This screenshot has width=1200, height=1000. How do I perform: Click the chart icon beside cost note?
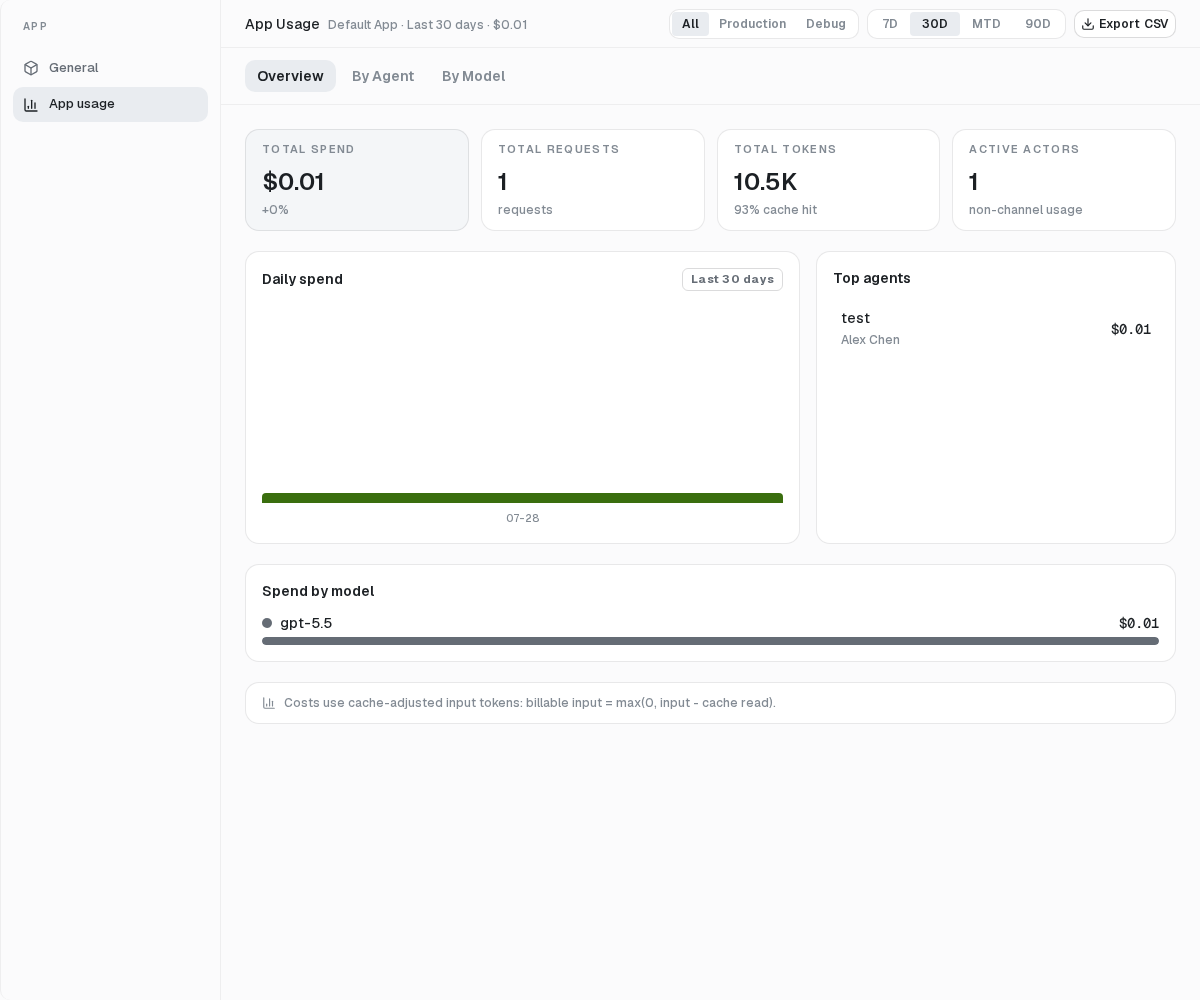pyautogui.click(x=269, y=703)
